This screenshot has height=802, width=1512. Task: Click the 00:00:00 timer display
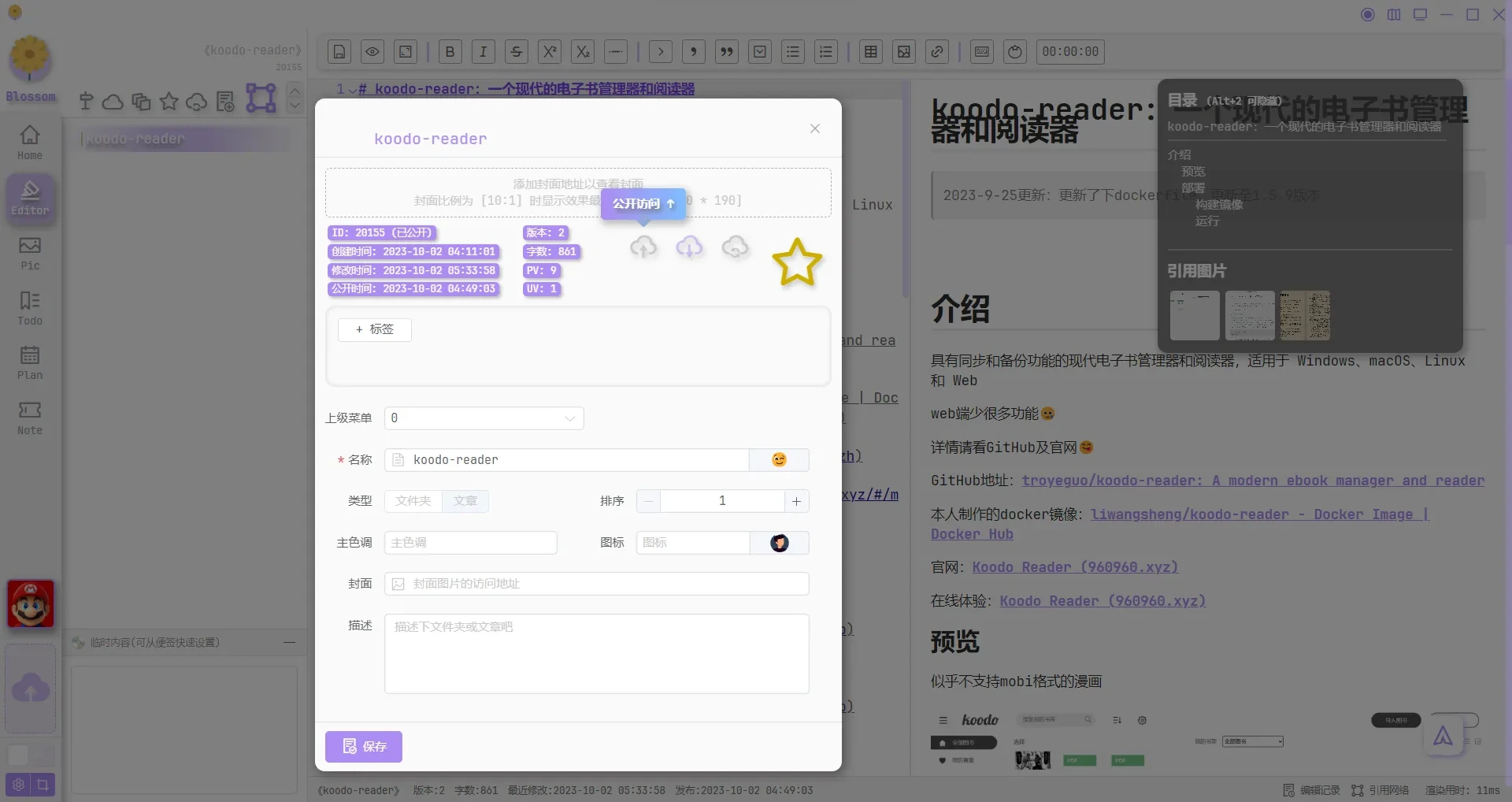[1070, 52]
